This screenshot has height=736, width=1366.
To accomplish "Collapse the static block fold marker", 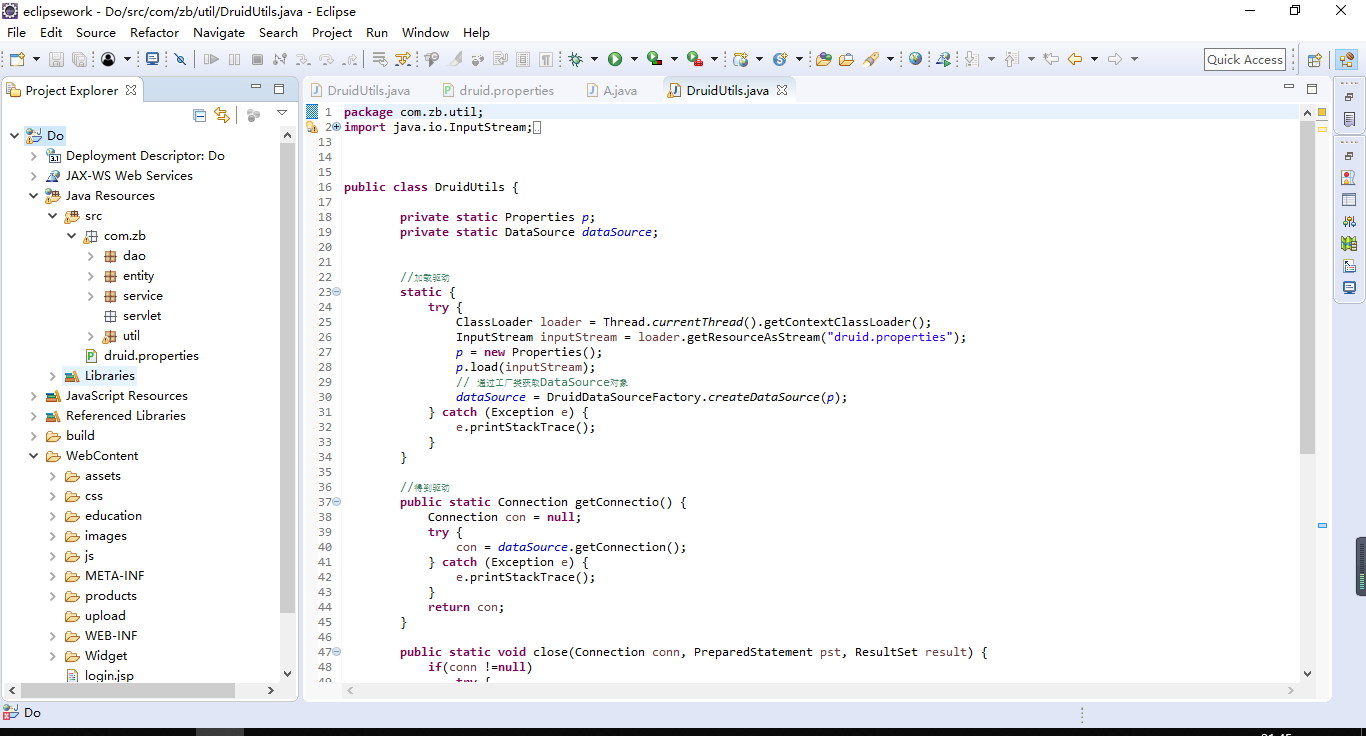I will (x=337, y=292).
